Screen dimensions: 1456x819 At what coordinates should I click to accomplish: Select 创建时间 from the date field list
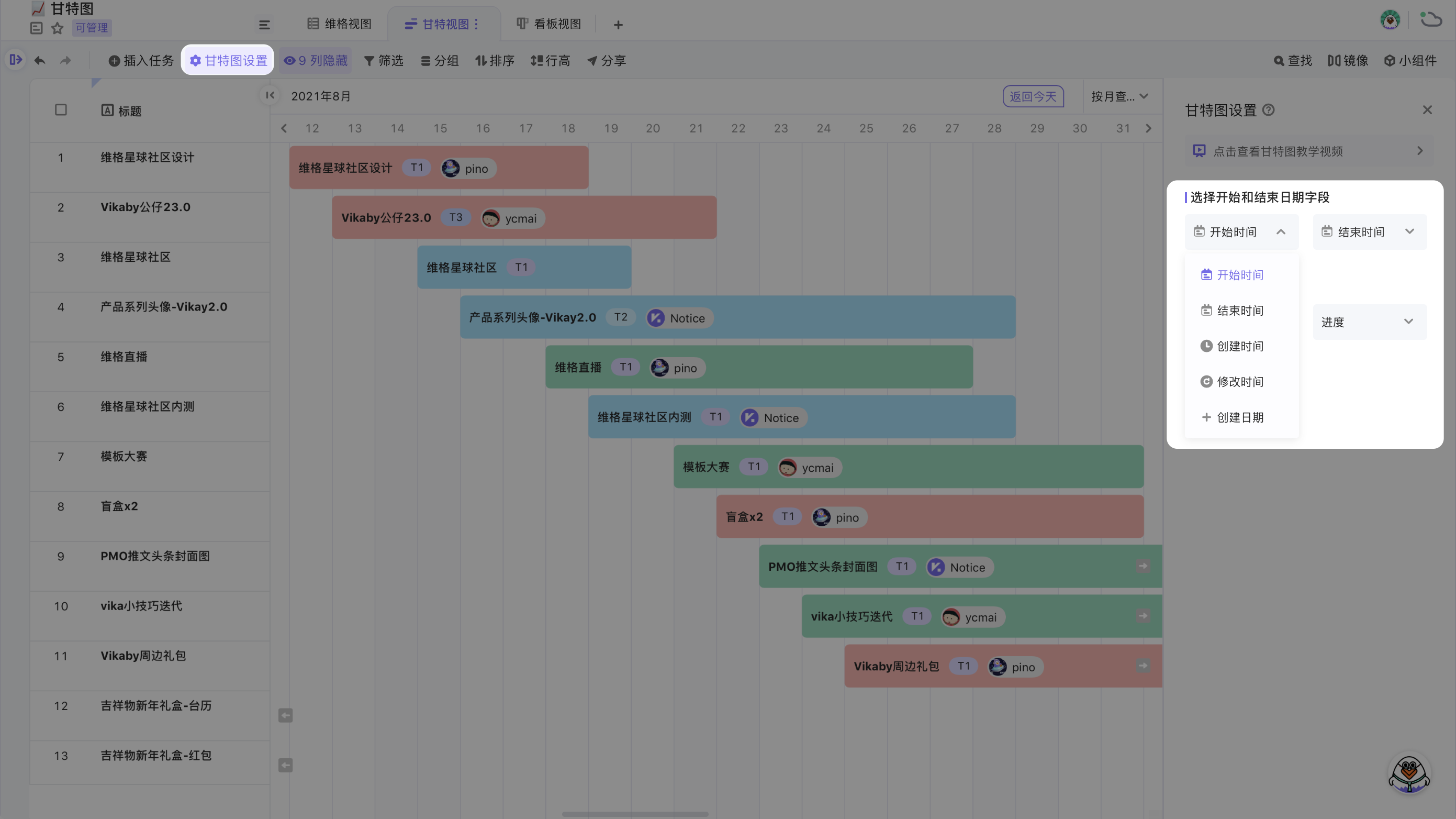coord(1239,346)
